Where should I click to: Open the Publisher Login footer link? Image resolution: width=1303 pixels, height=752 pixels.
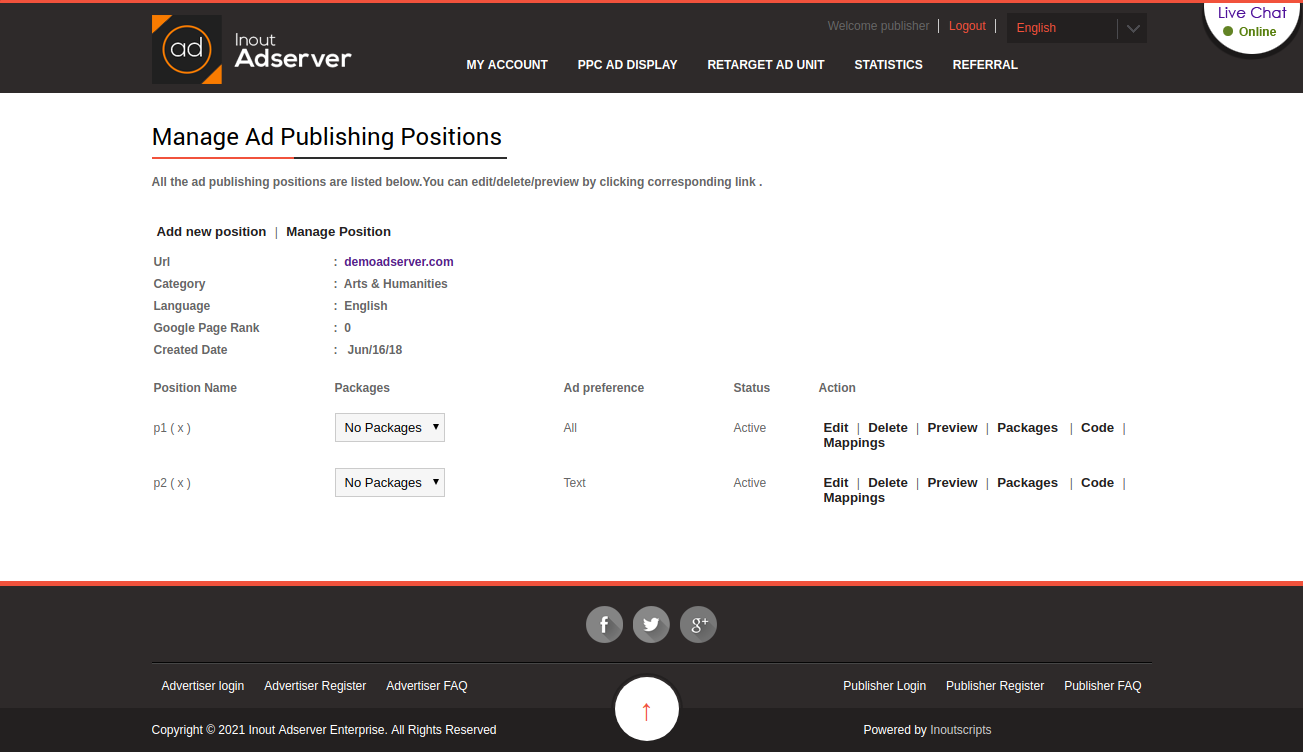(884, 686)
